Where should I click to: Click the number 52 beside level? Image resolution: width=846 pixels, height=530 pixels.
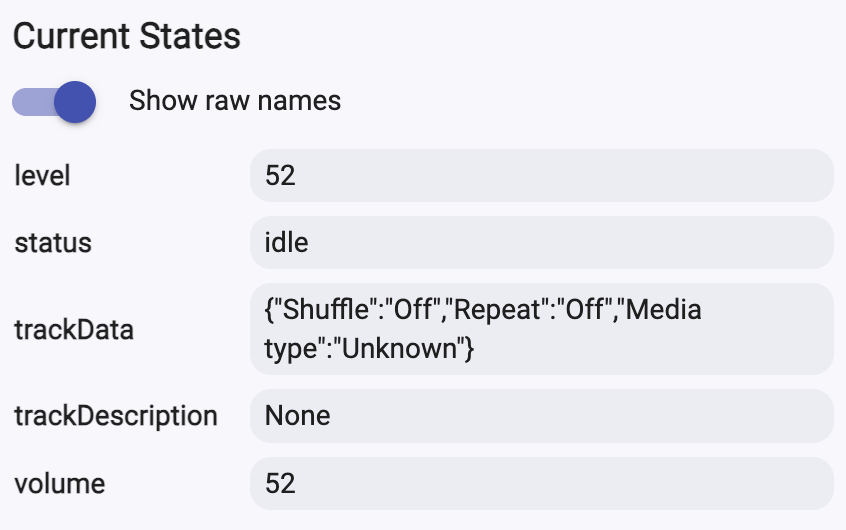pos(281,176)
